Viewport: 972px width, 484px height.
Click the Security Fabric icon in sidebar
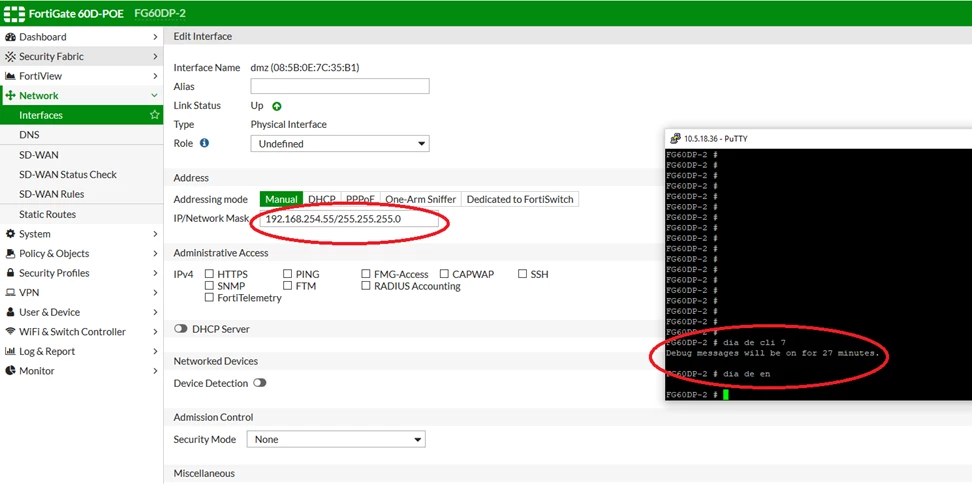pyautogui.click(x=10, y=56)
